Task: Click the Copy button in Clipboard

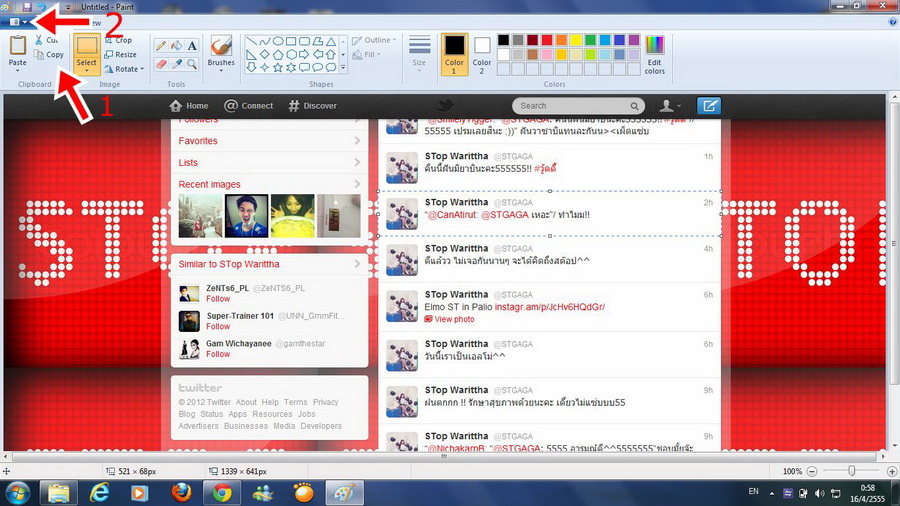Action: 48,55
